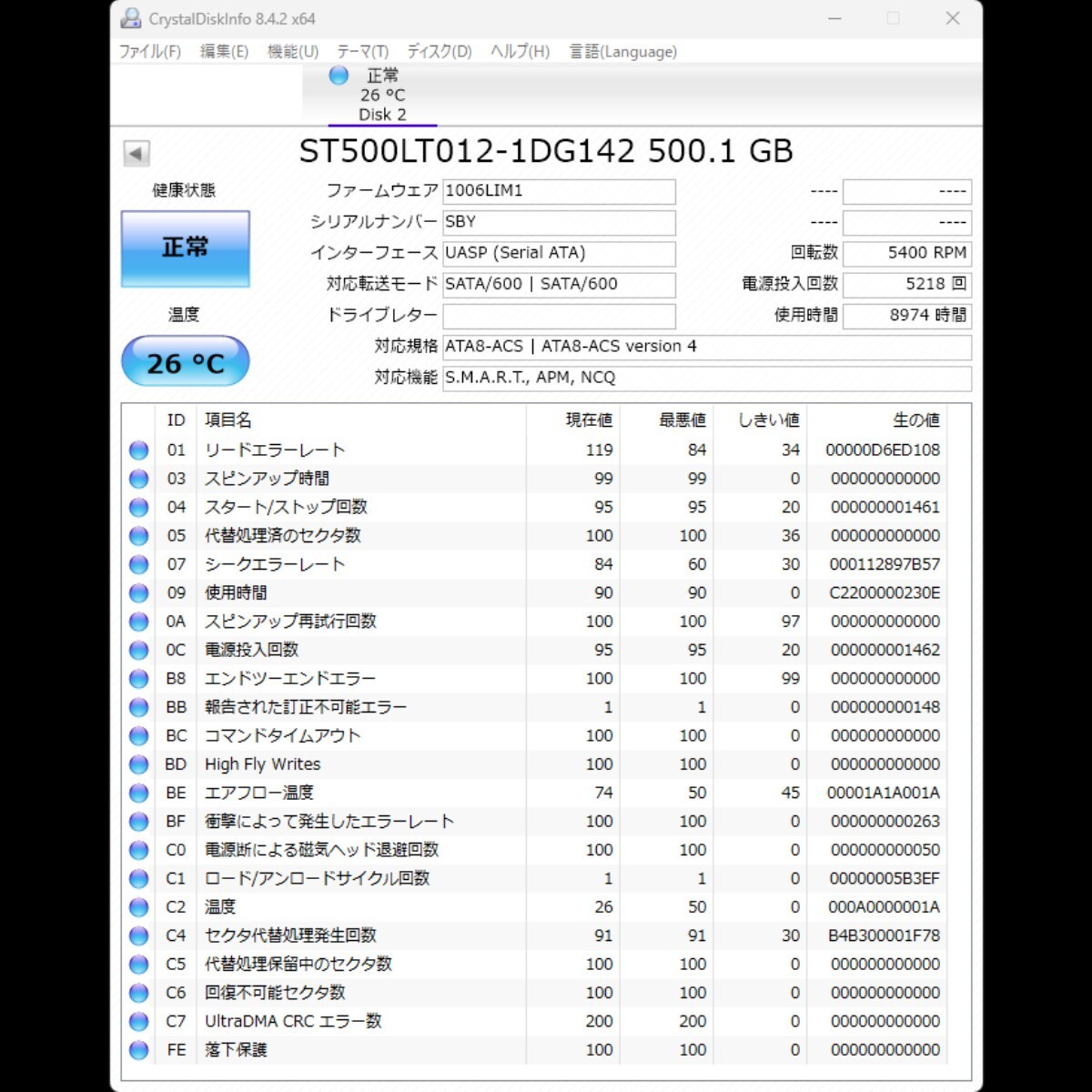The width and height of the screenshot is (1092, 1092).
Task: Click status orb for 衝撃によって発生したエラーレート row
Action: [x=138, y=822]
